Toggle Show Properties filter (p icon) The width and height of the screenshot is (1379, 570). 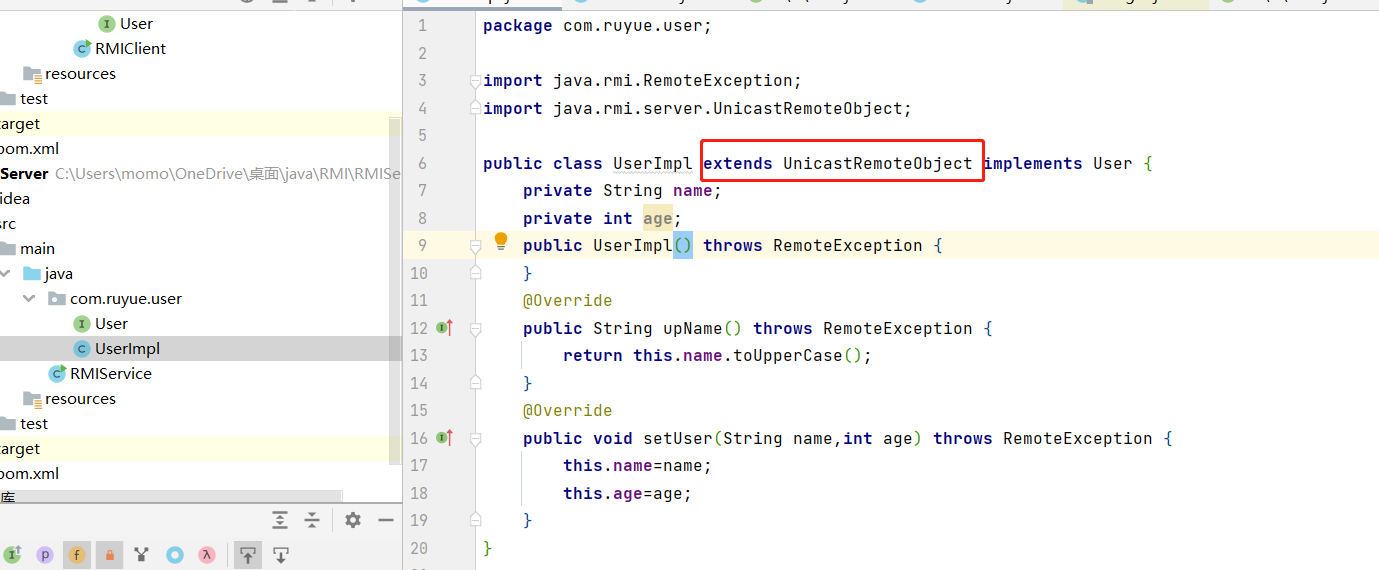(44, 555)
